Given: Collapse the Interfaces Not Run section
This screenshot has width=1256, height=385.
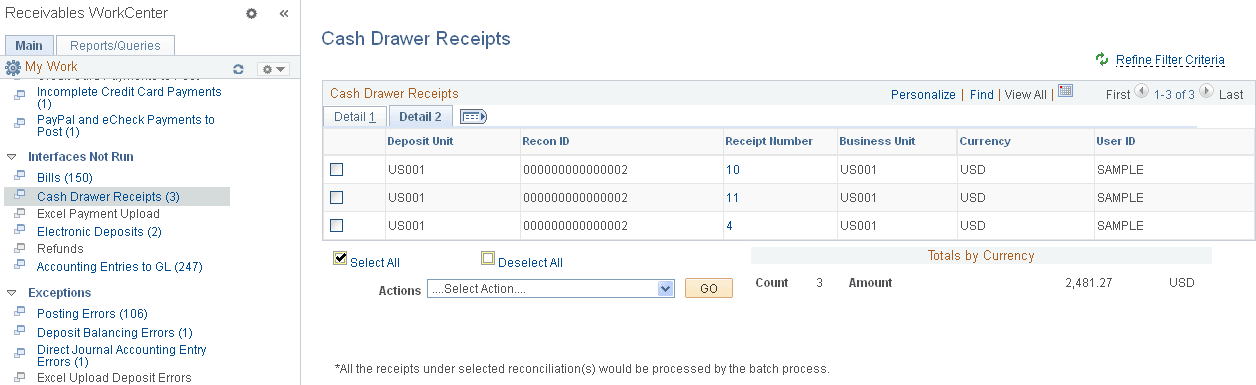Looking at the screenshot, I should pos(12,157).
